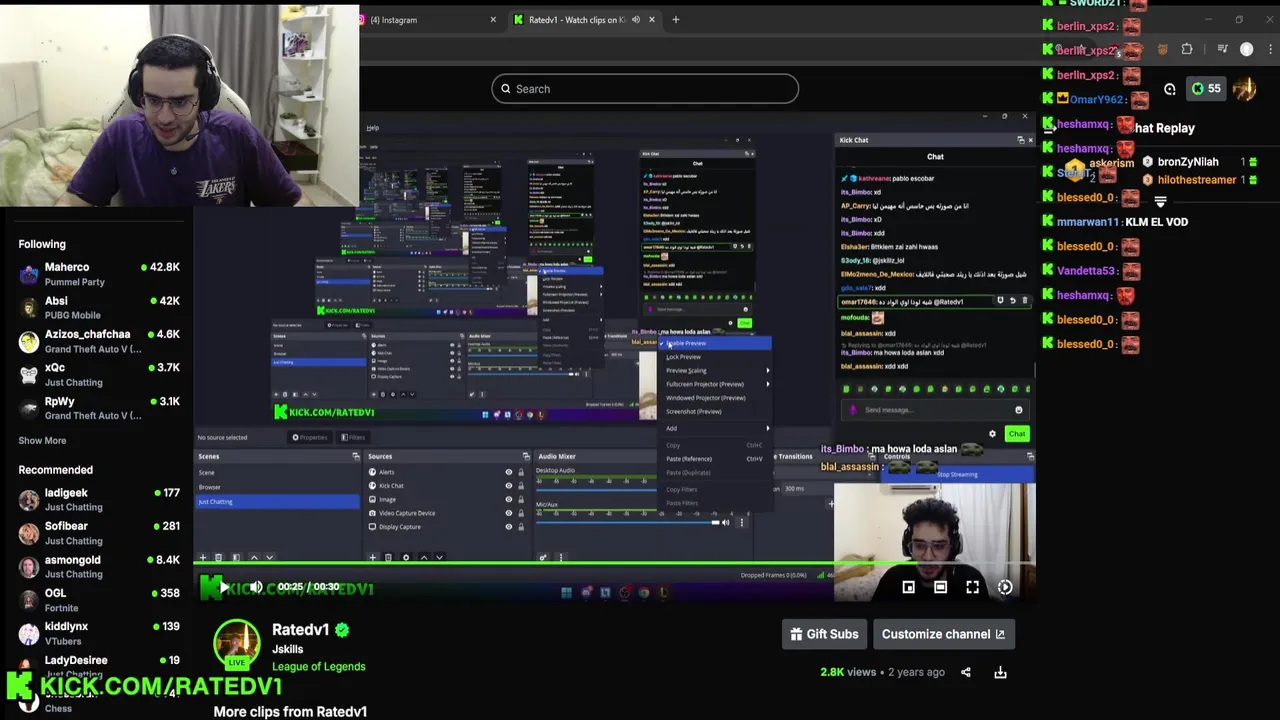
Task: Hide the Video Capture Device source
Action: click(x=508, y=513)
